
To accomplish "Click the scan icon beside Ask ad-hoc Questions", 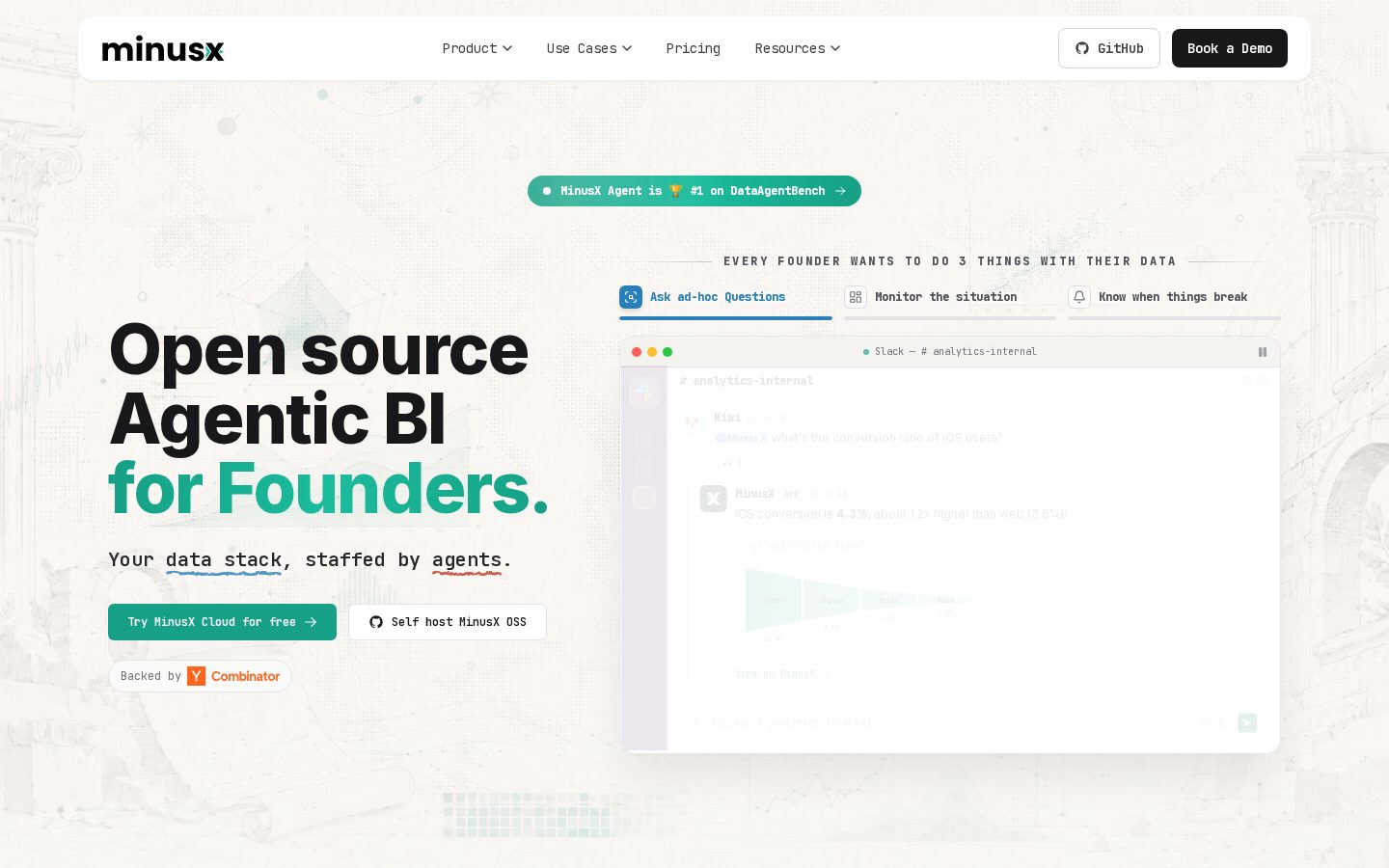I will coord(631,297).
